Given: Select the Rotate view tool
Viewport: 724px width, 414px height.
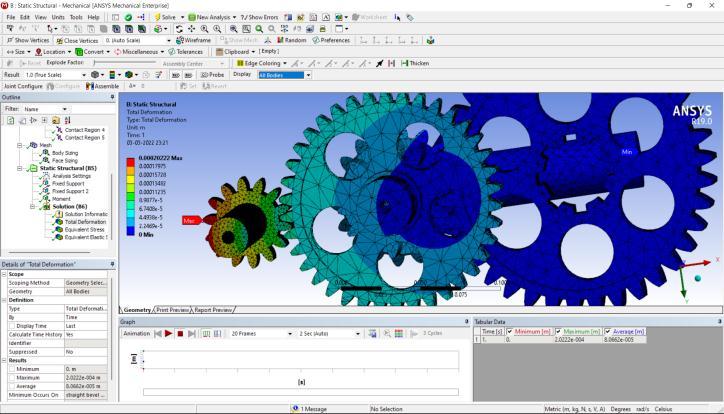Looking at the screenshot, I should pos(180,29).
